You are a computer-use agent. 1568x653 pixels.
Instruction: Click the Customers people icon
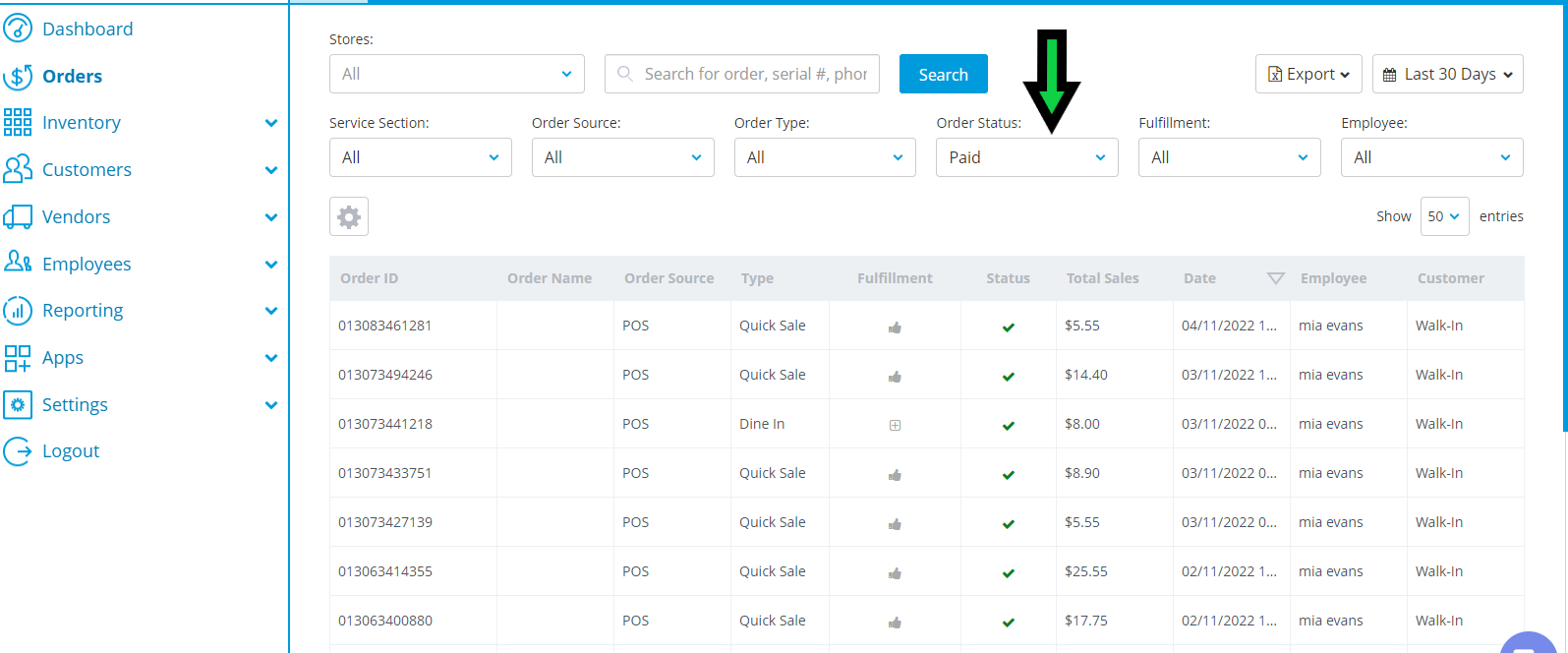[x=18, y=169]
